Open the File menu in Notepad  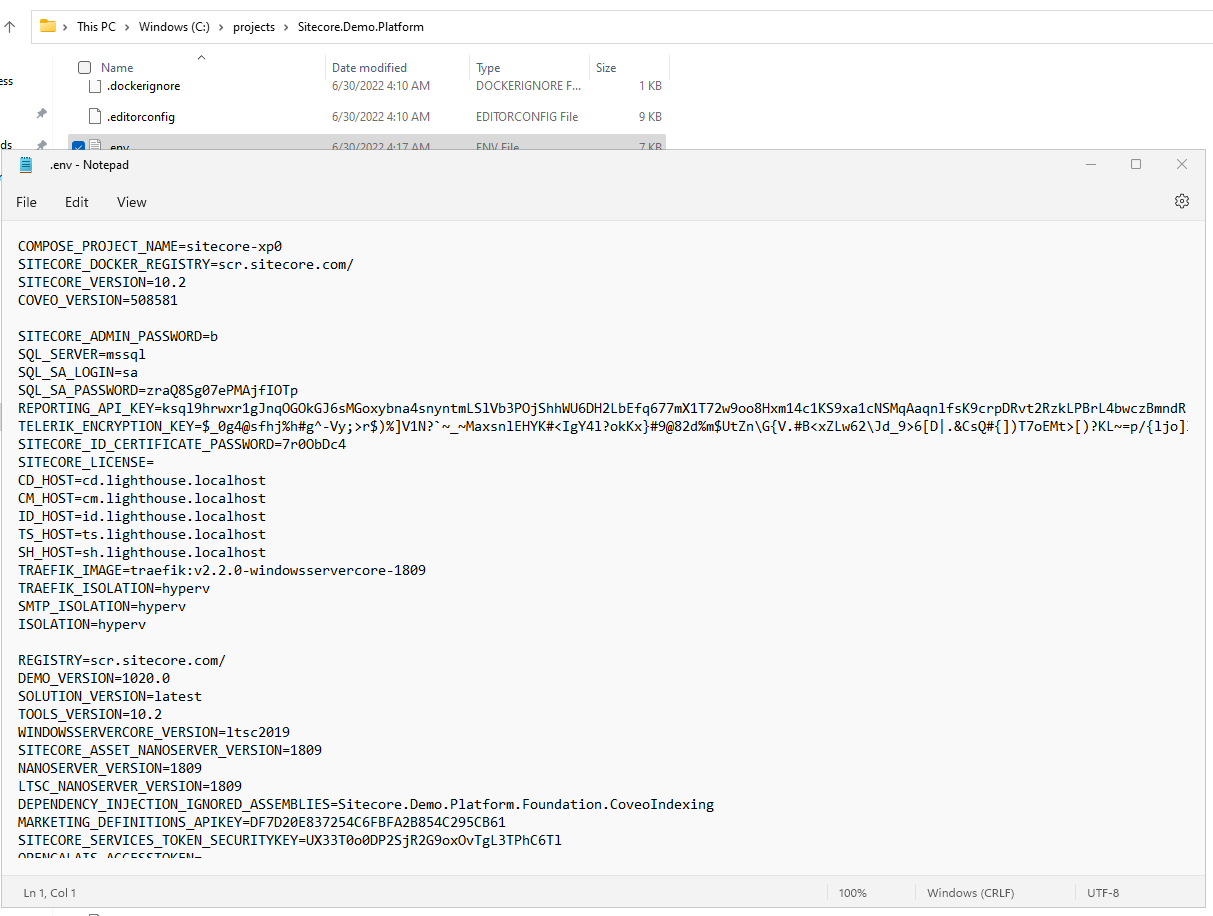coord(26,202)
